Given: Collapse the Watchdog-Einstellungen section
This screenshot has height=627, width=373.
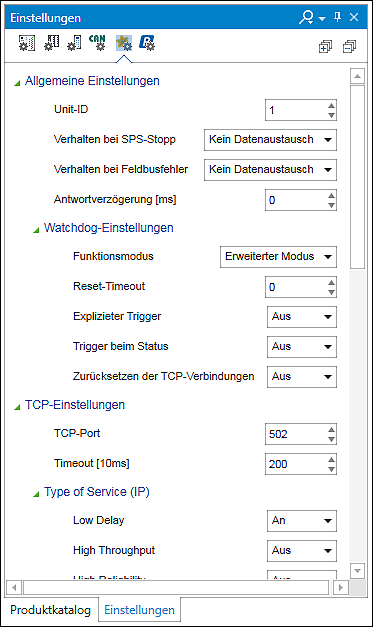Looking at the screenshot, I should tap(36, 230).
